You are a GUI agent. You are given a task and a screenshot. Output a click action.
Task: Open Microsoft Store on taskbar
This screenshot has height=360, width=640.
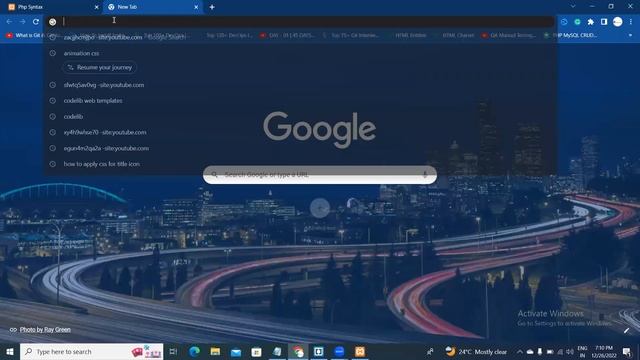(256, 351)
